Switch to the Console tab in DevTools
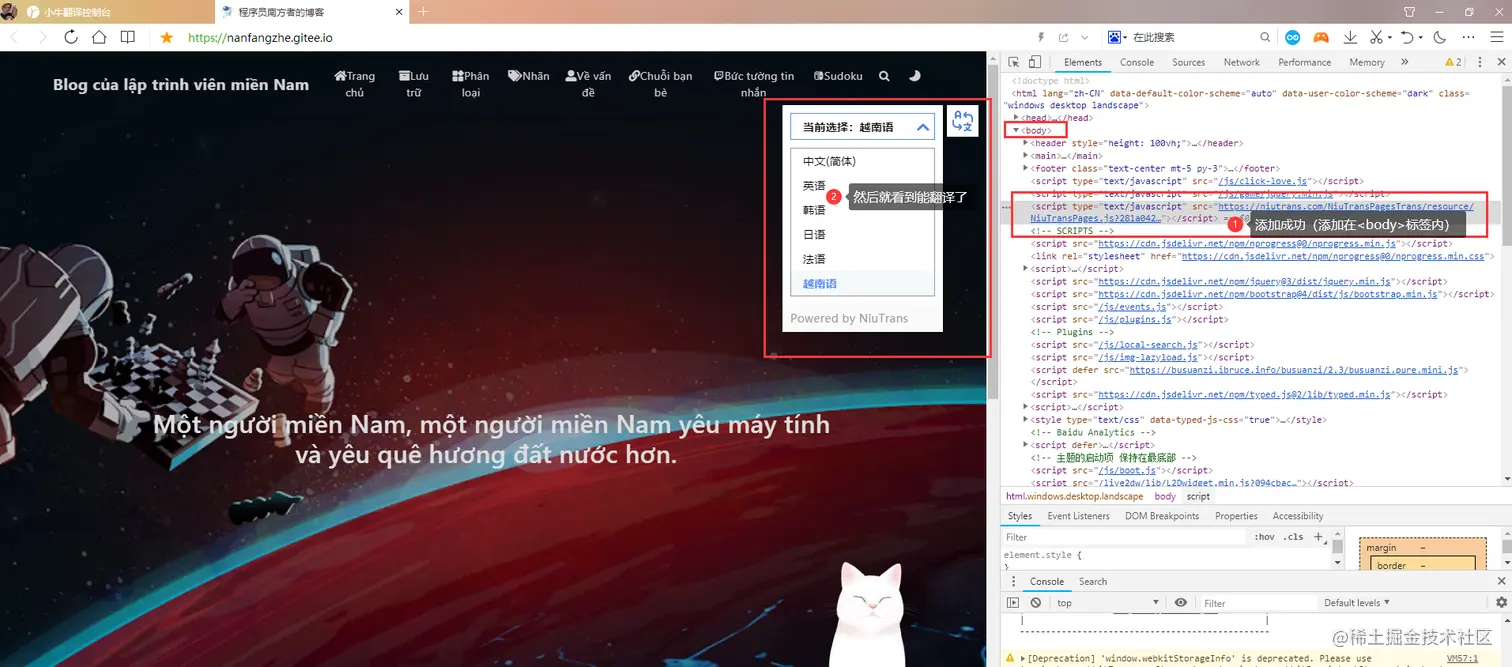This screenshot has width=1512, height=667. tap(1137, 62)
